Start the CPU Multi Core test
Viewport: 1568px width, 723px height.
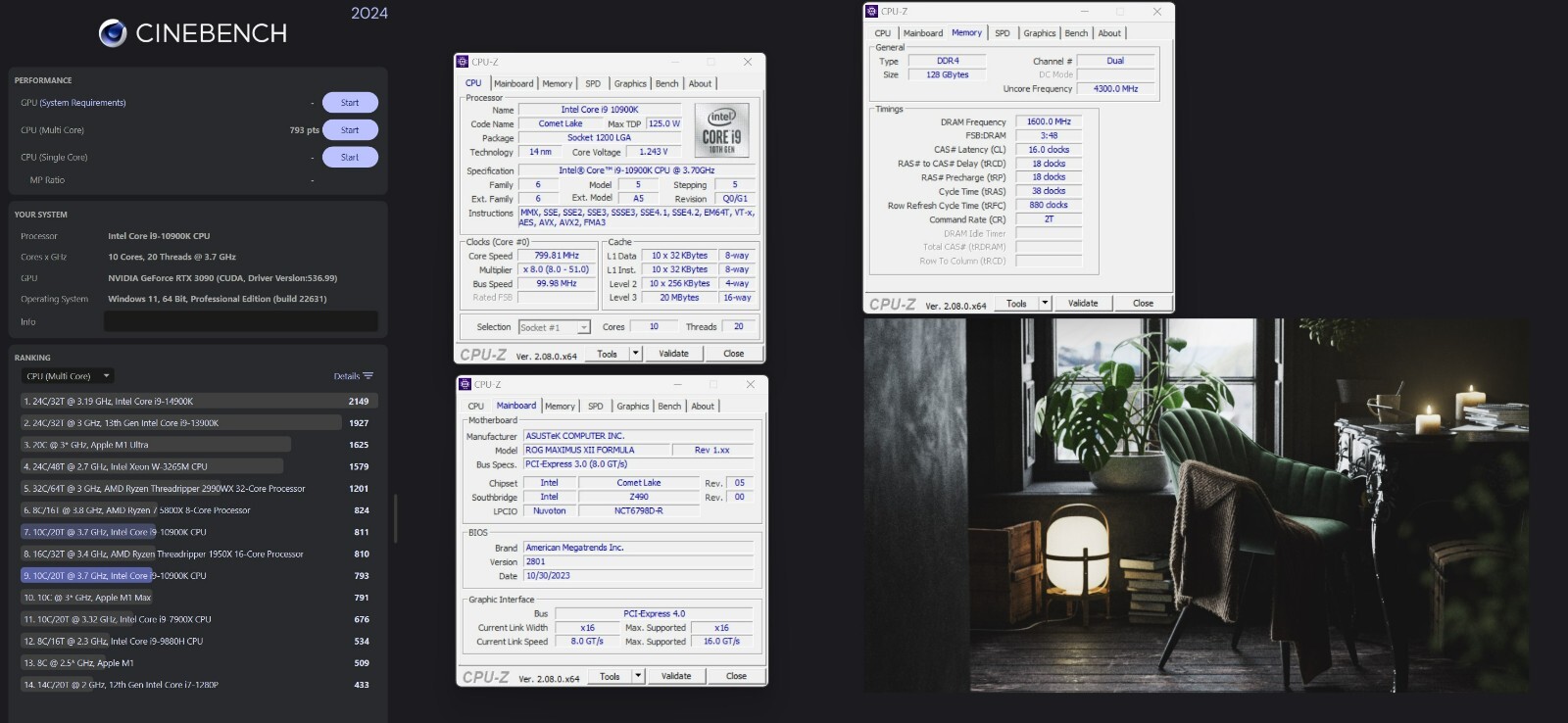point(350,130)
